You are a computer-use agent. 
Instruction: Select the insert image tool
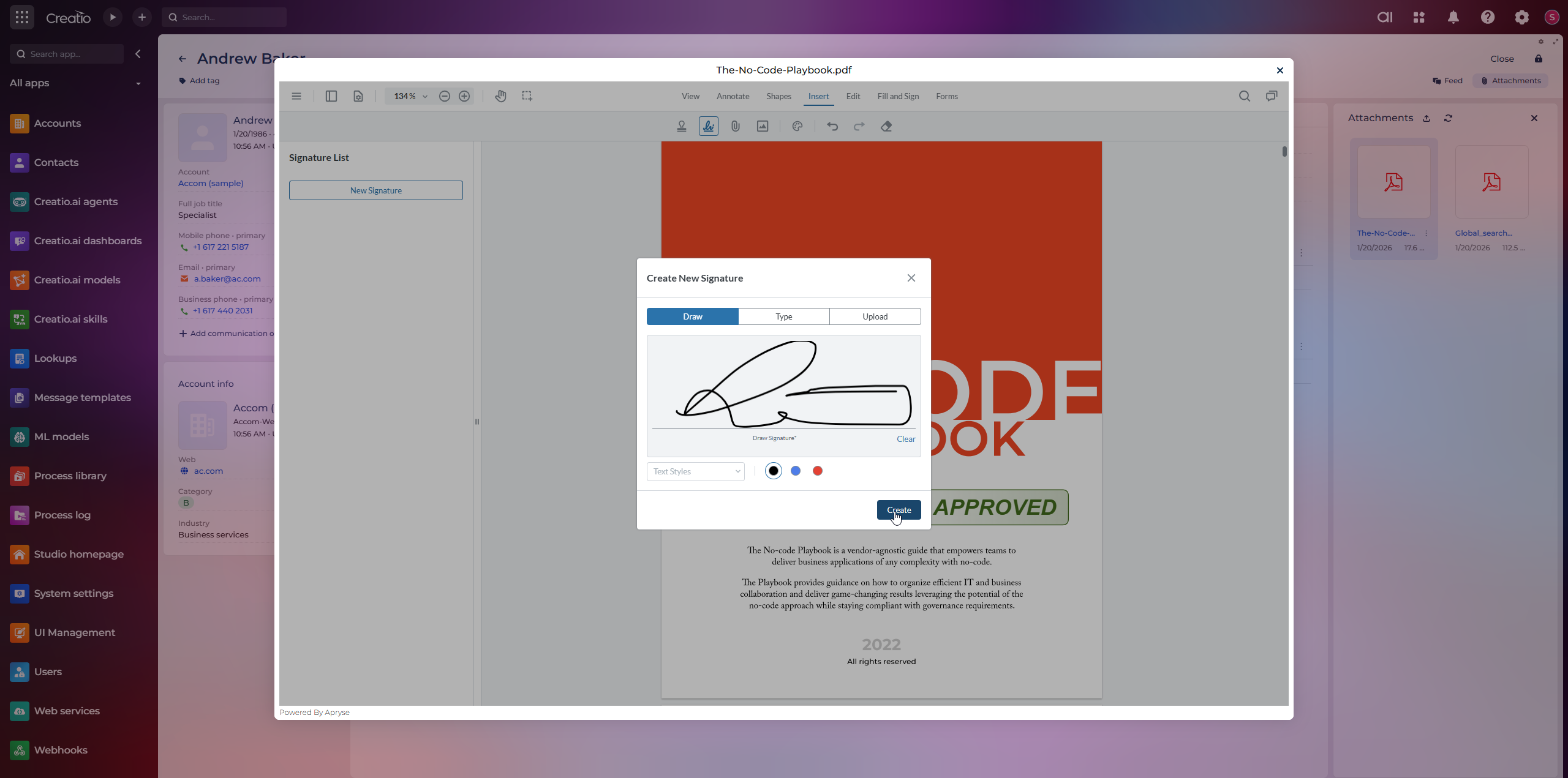click(762, 126)
